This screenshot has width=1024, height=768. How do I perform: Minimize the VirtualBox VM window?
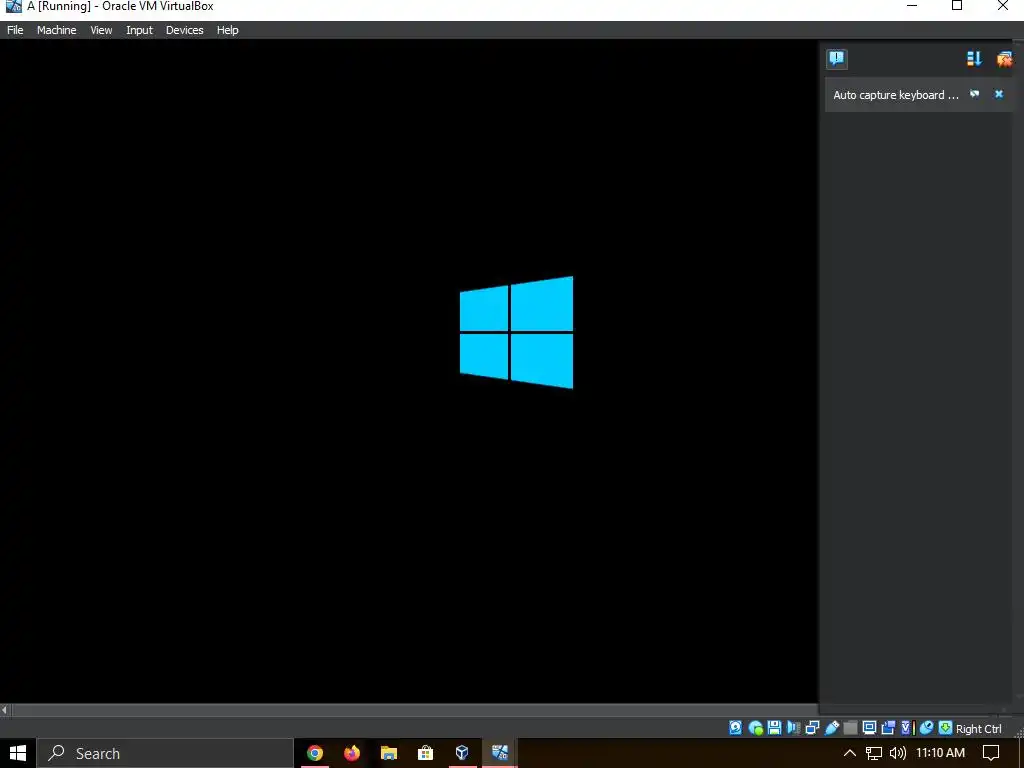click(x=912, y=6)
